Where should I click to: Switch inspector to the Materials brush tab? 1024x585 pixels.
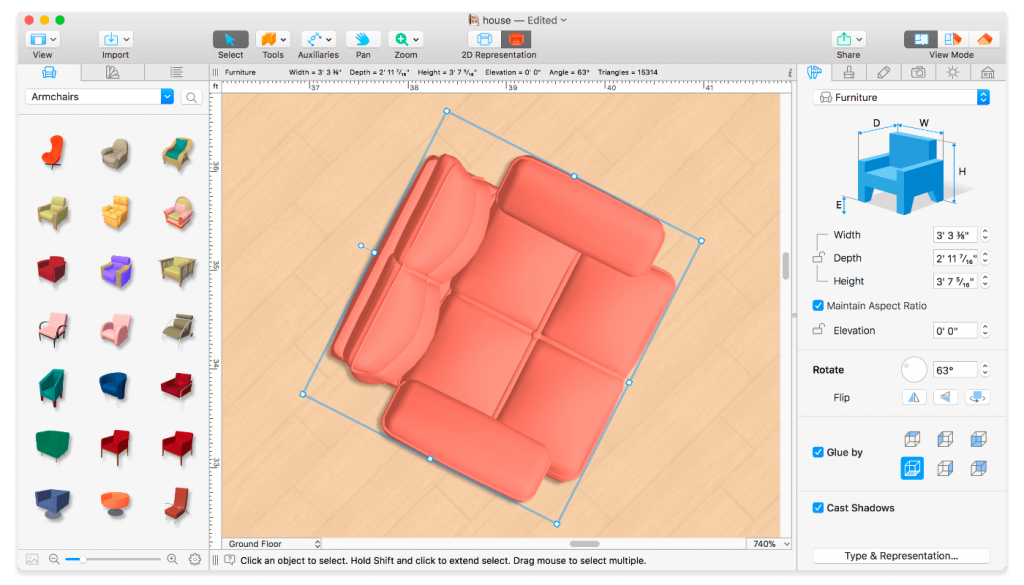tap(849, 72)
